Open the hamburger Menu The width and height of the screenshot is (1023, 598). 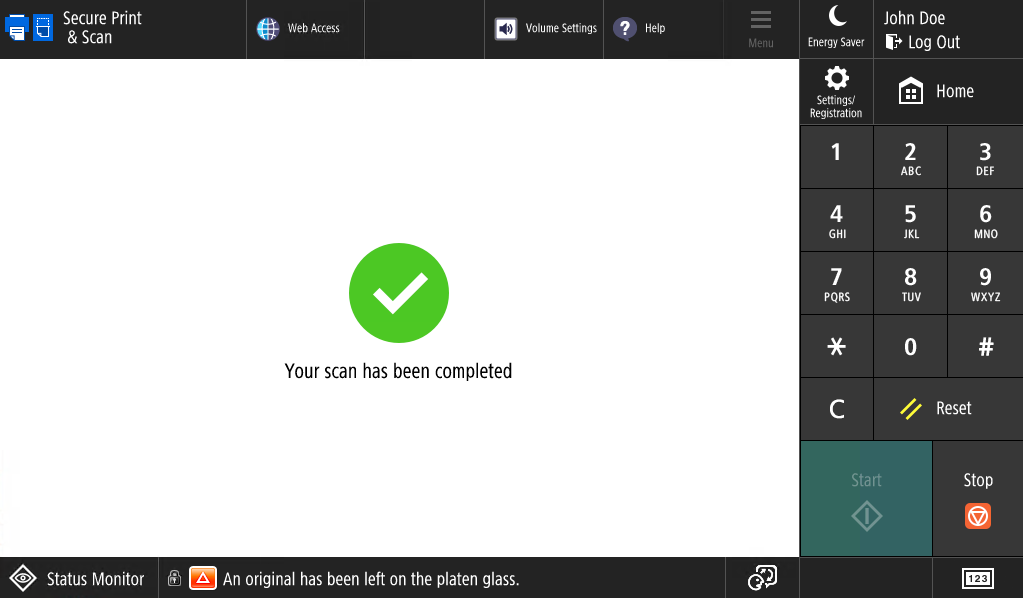tap(761, 29)
